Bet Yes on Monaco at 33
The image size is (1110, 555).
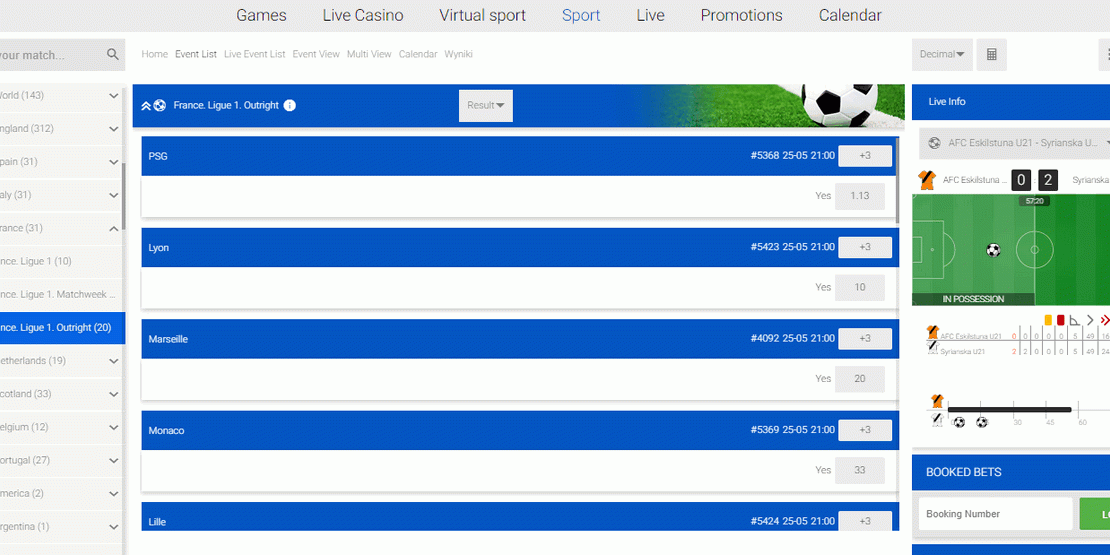859,470
